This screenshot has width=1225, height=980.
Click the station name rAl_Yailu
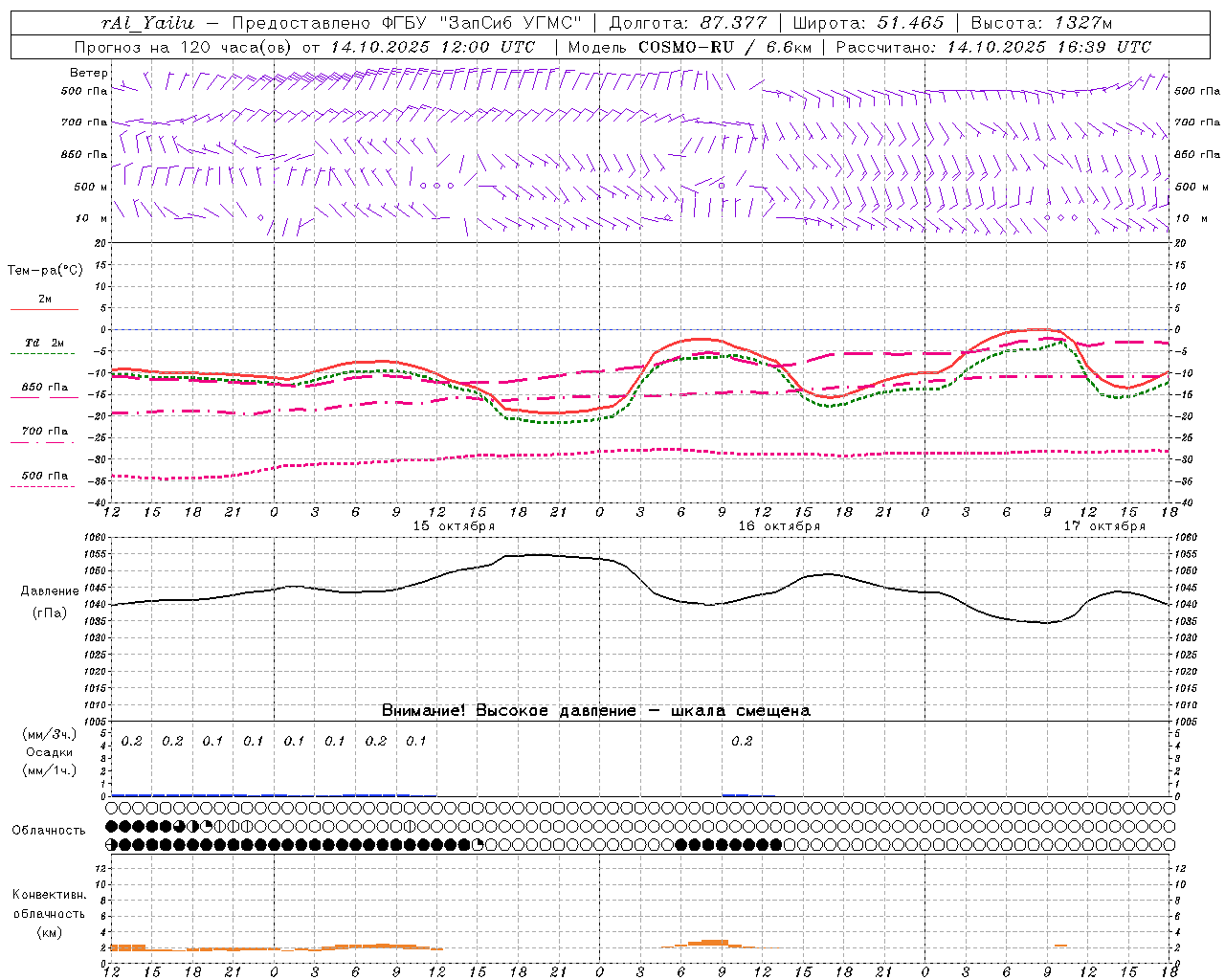coord(146,23)
